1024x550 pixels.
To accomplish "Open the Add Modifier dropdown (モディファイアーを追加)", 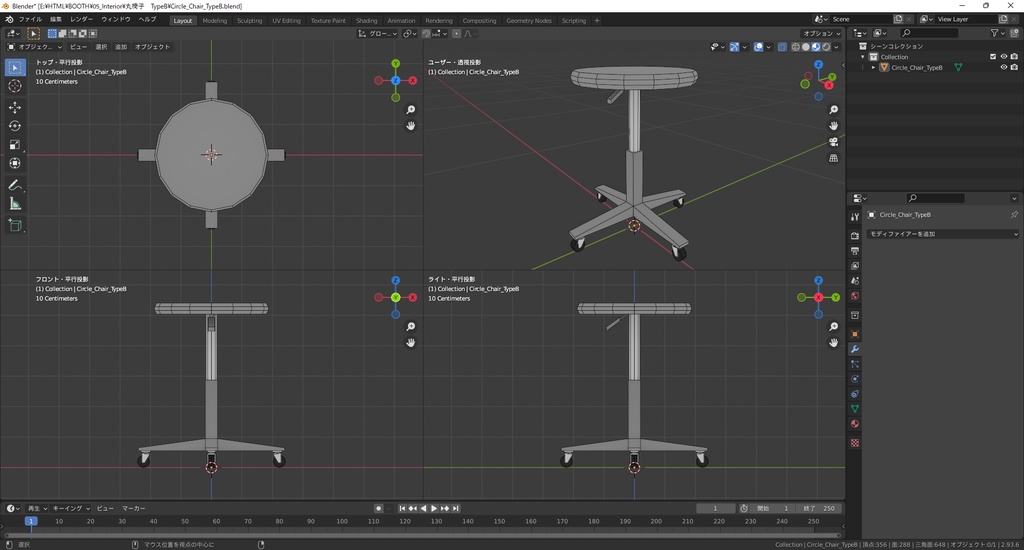I will tap(942, 234).
